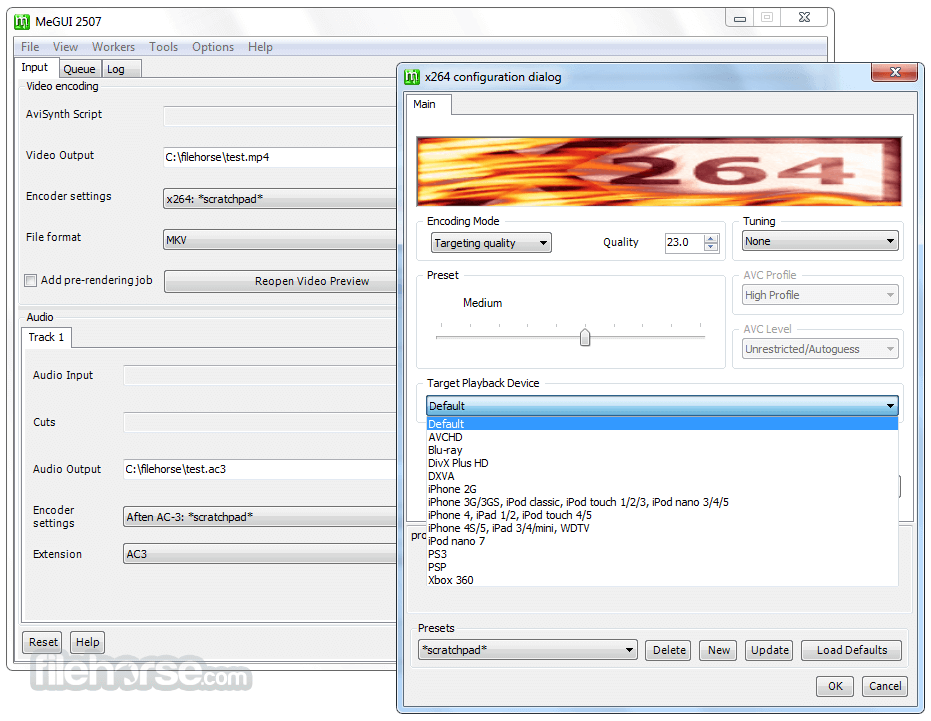Minimize the MeGUI main window
The width and height of the screenshot is (931, 721).
point(740,18)
